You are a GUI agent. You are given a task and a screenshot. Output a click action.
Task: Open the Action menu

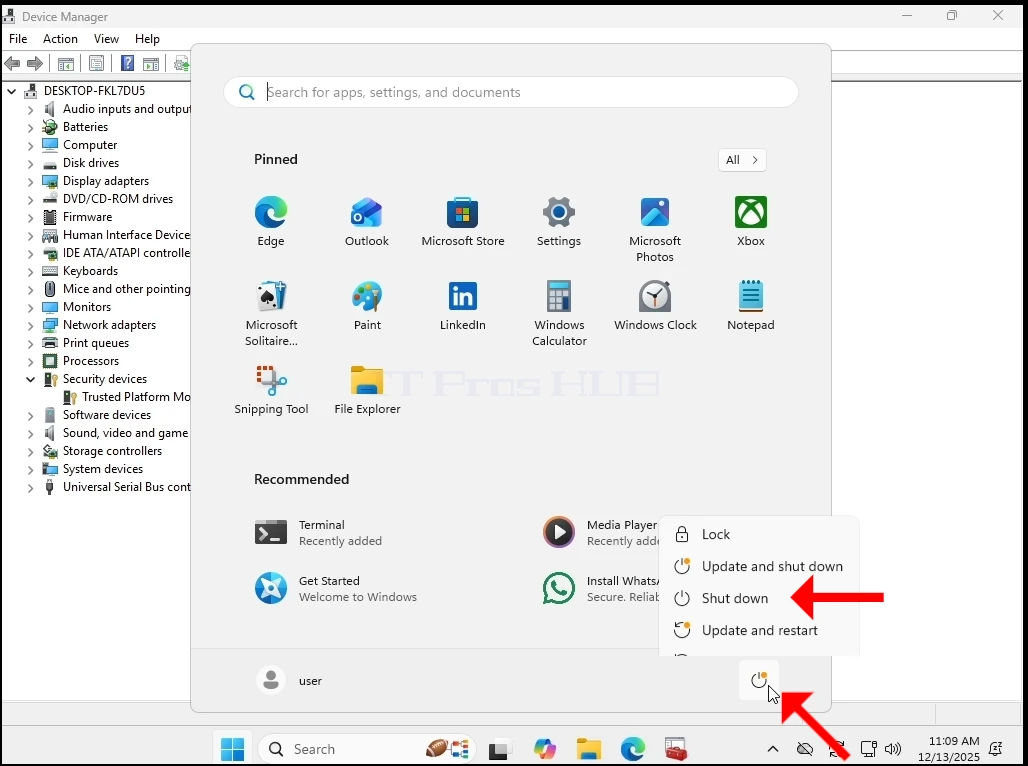click(60, 39)
